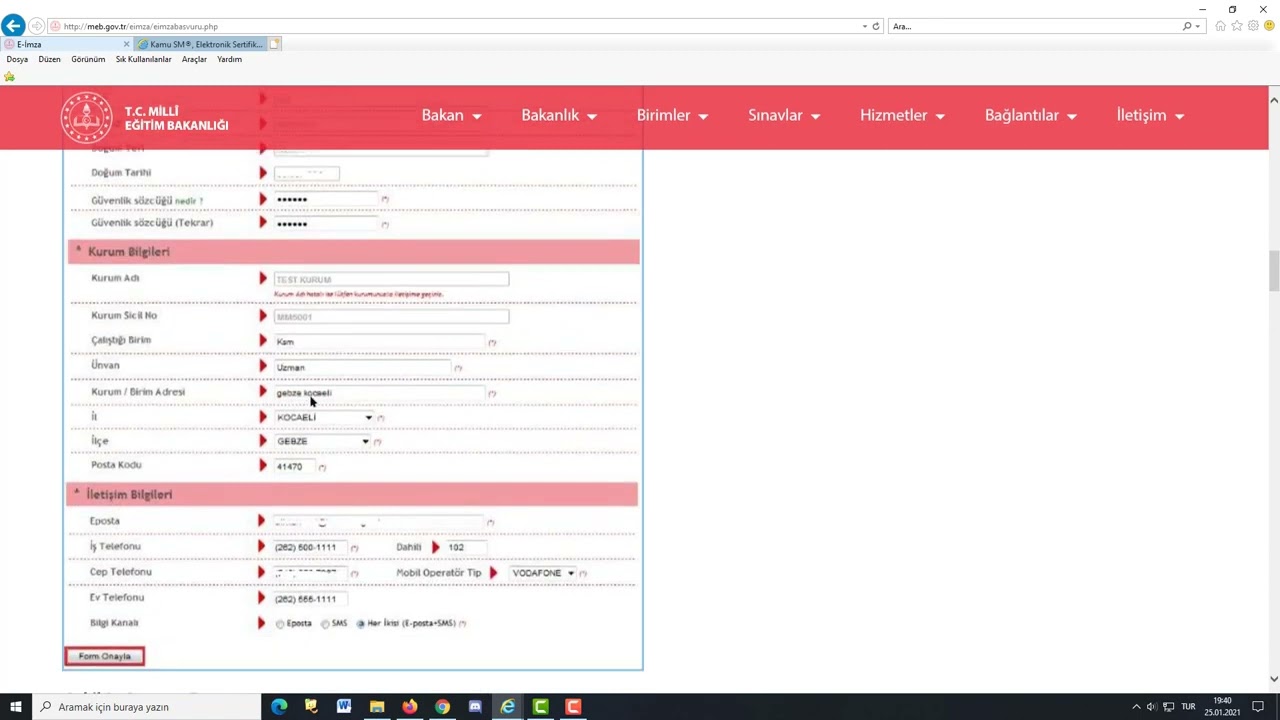The width and height of the screenshot is (1280, 720).
Task: Select the SMS radio button for Bilgi Kanalı
Action: pos(325,624)
